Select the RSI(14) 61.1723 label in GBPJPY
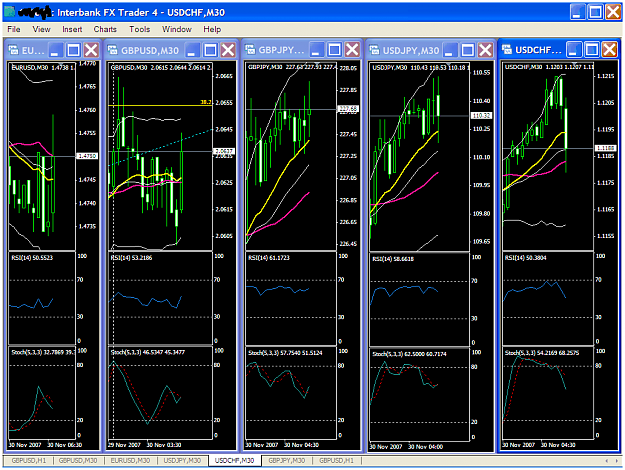 [x=269, y=258]
